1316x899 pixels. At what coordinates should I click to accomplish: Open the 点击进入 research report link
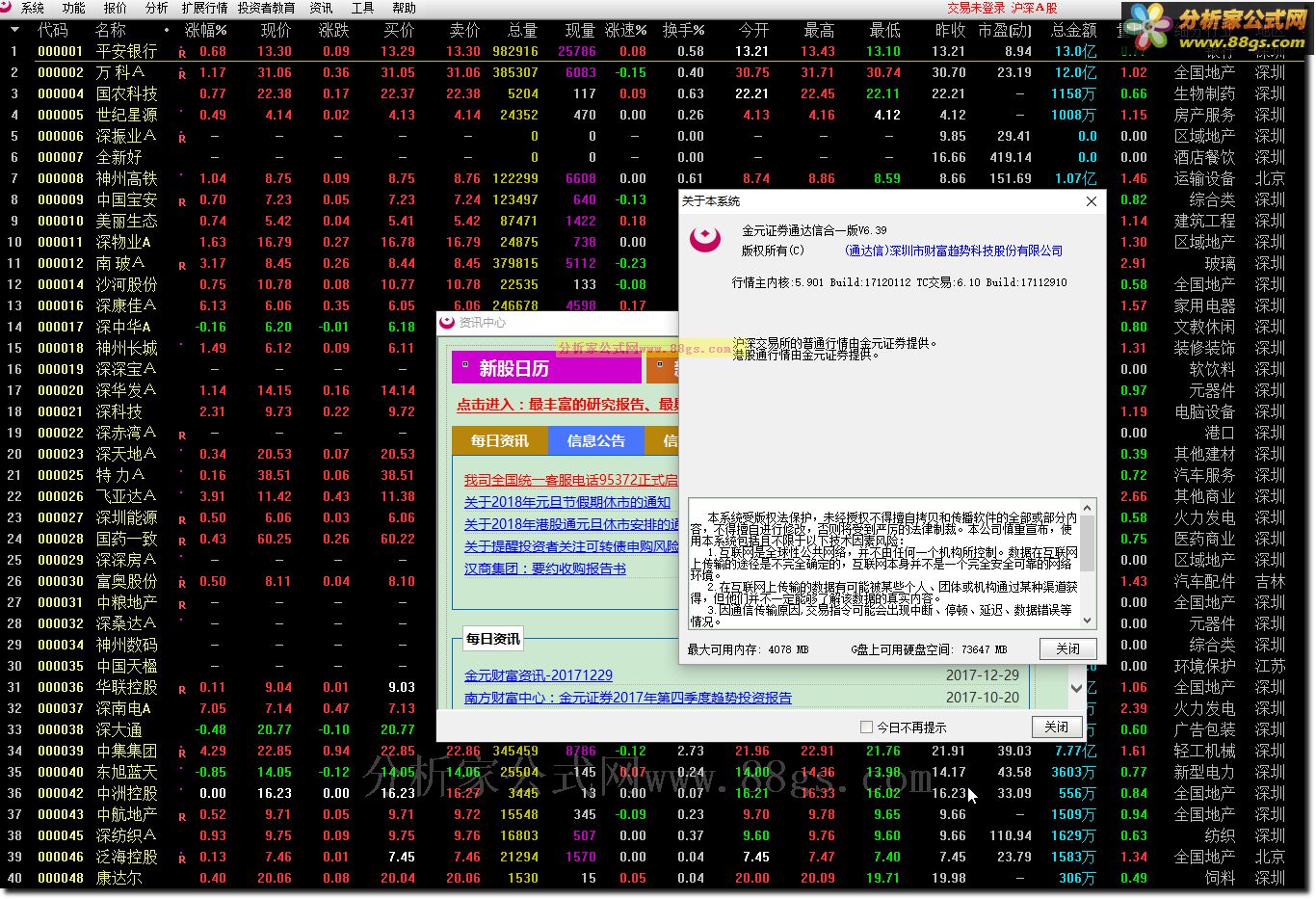[x=567, y=405]
